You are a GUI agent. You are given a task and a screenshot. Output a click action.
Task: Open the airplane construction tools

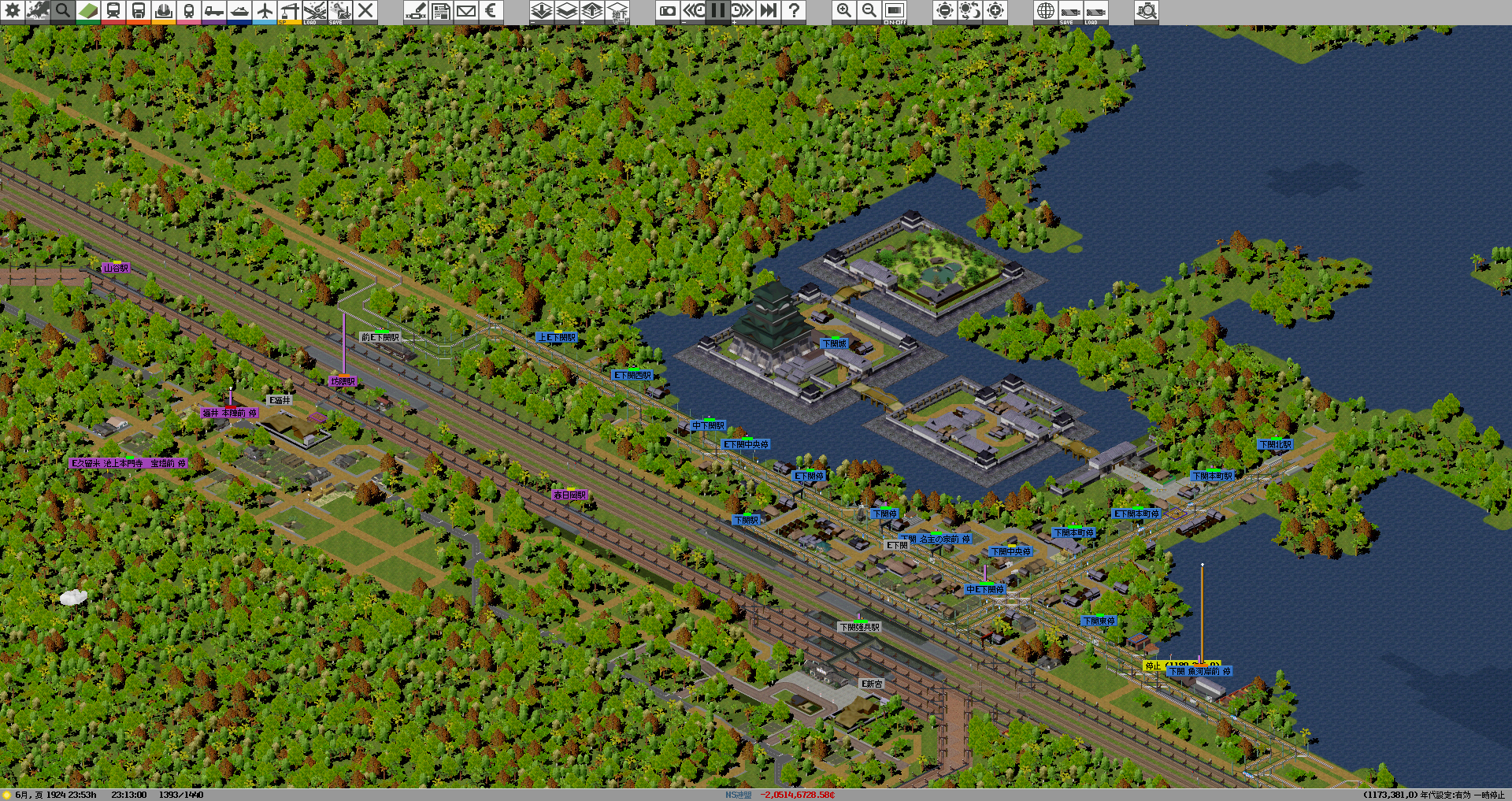click(265, 11)
